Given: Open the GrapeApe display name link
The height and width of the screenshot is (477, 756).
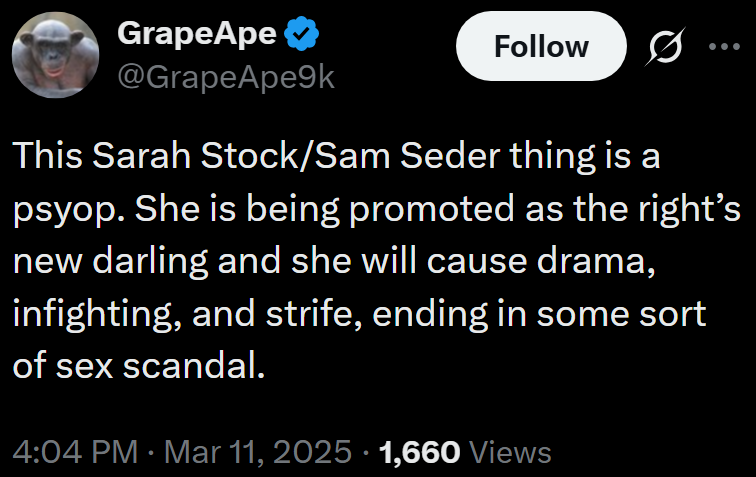Looking at the screenshot, I should pos(197,34).
